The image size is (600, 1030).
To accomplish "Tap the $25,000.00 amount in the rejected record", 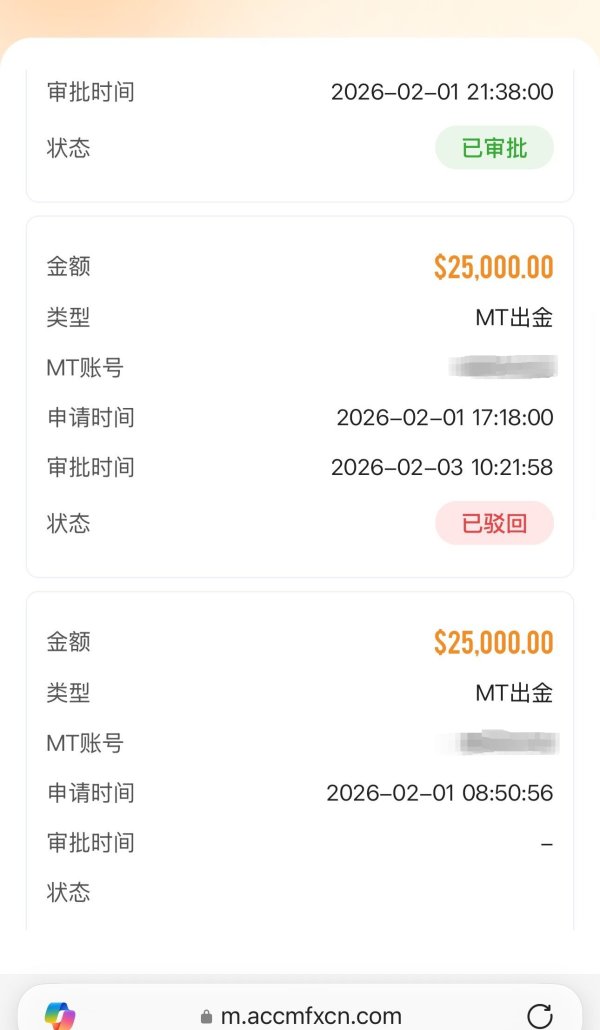I will 493,267.
